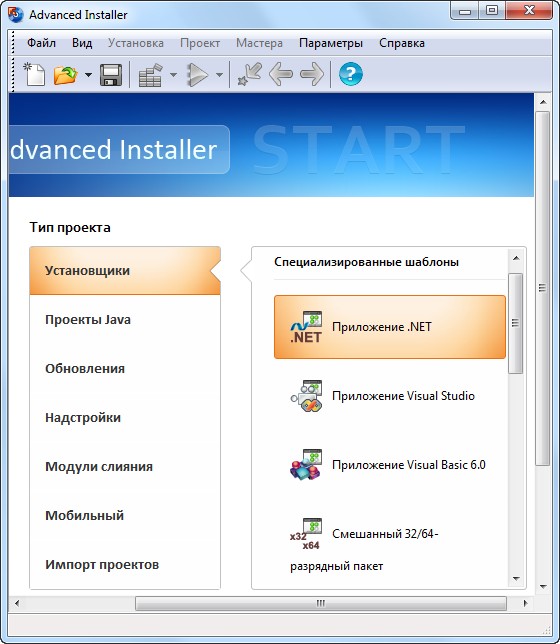Open the Вид menu

pyautogui.click(x=82, y=43)
